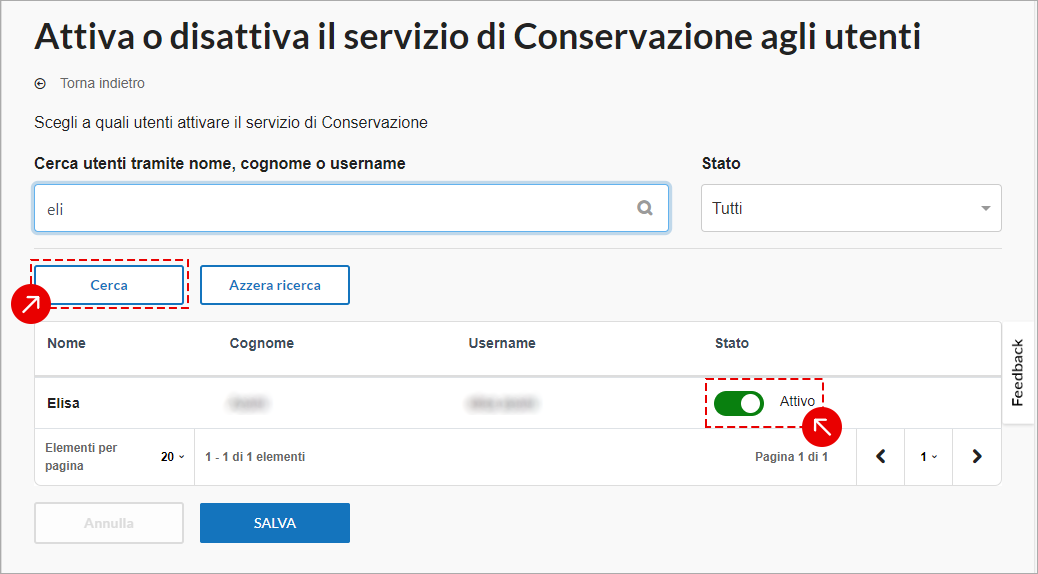Open the Stato dropdown showing Tutti
1038x574 pixels.
click(x=851, y=208)
